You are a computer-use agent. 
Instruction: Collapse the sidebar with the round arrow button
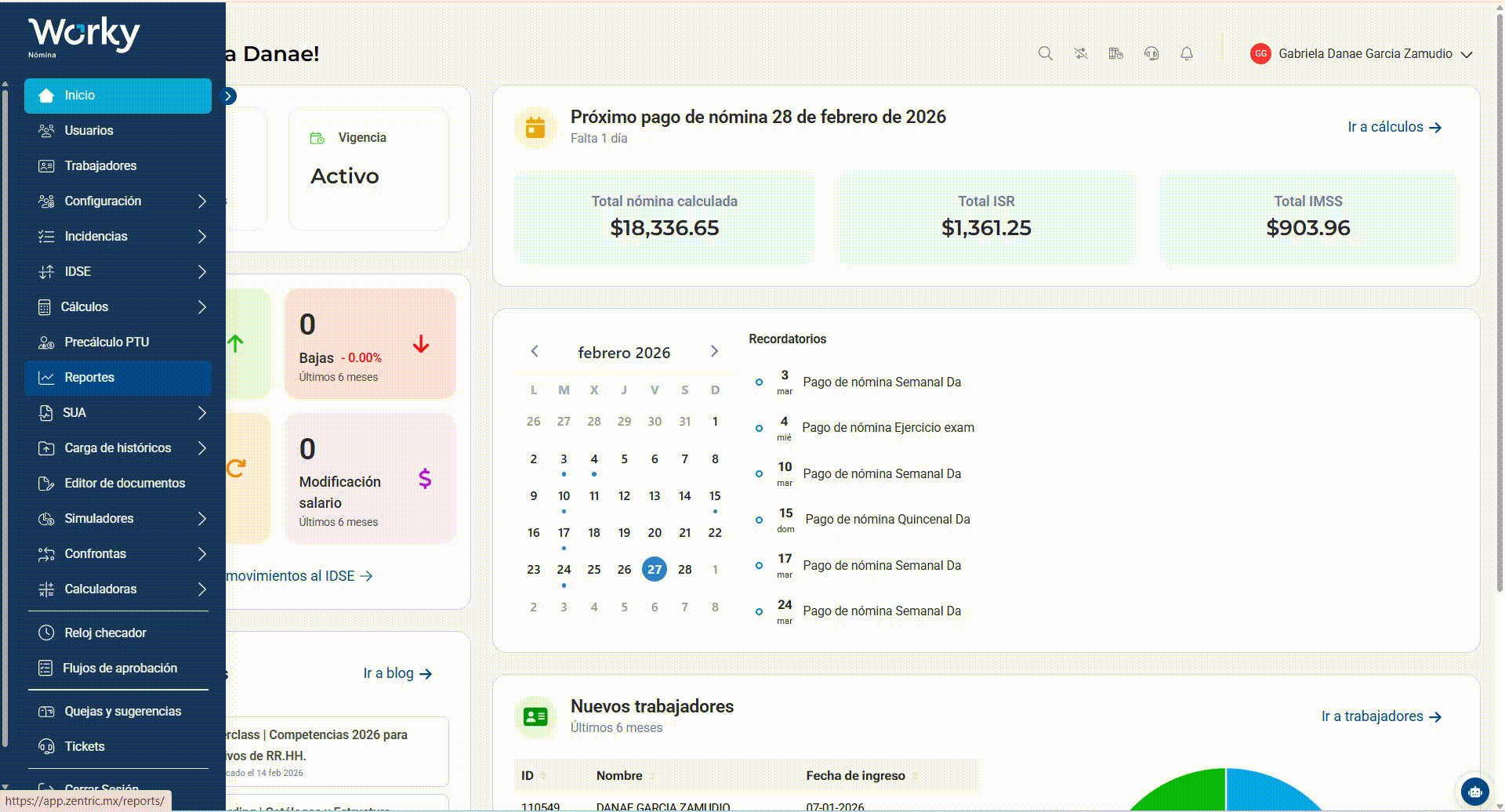[228, 96]
